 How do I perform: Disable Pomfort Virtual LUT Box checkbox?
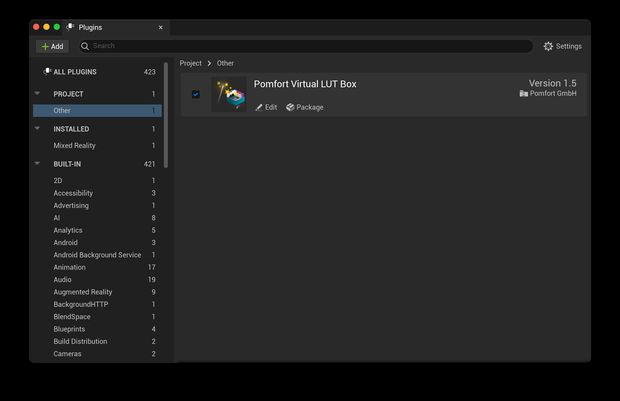pyautogui.click(x=196, y=94)
